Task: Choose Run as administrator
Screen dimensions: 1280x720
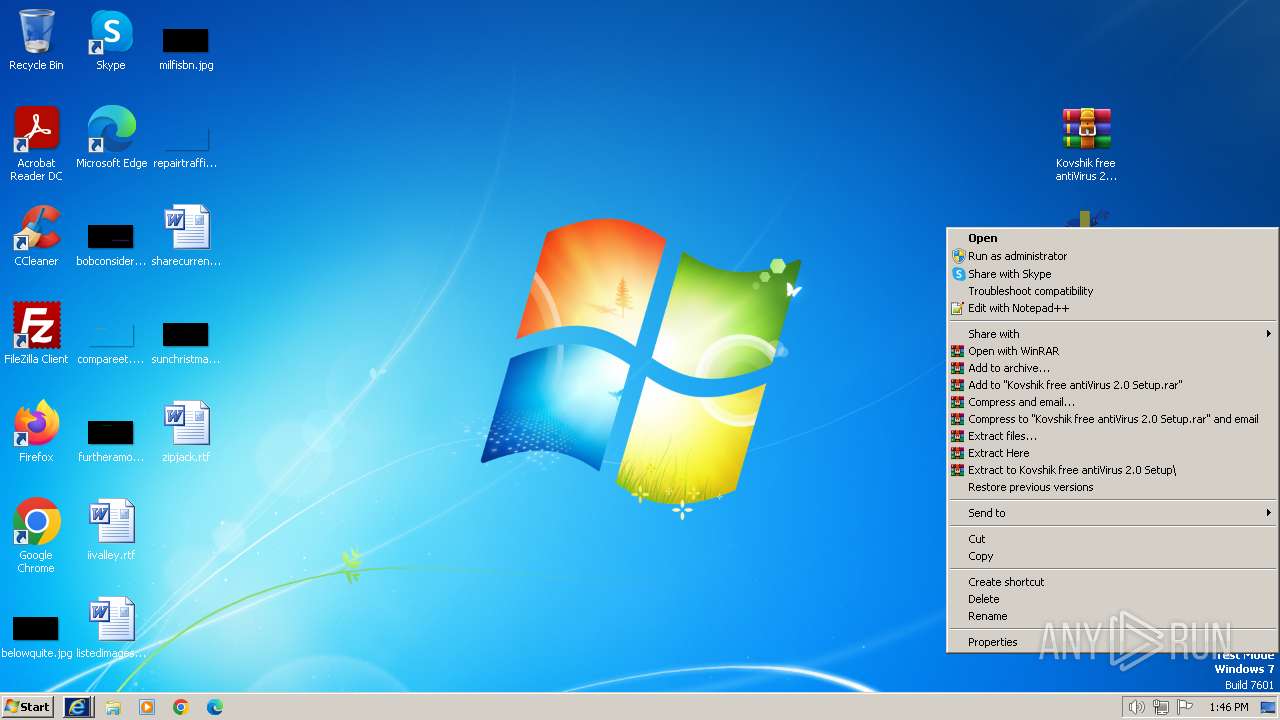Action: tap(1112, 256)
